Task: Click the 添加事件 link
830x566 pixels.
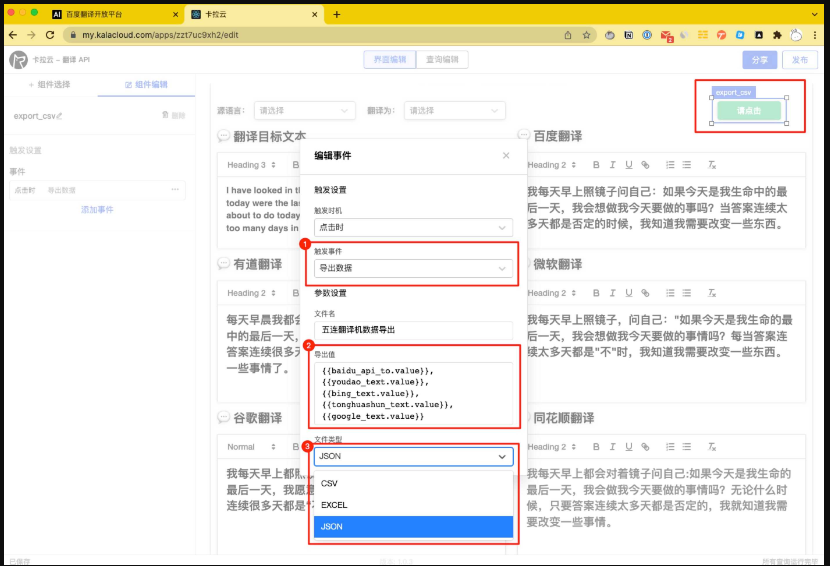Action: 97,210
